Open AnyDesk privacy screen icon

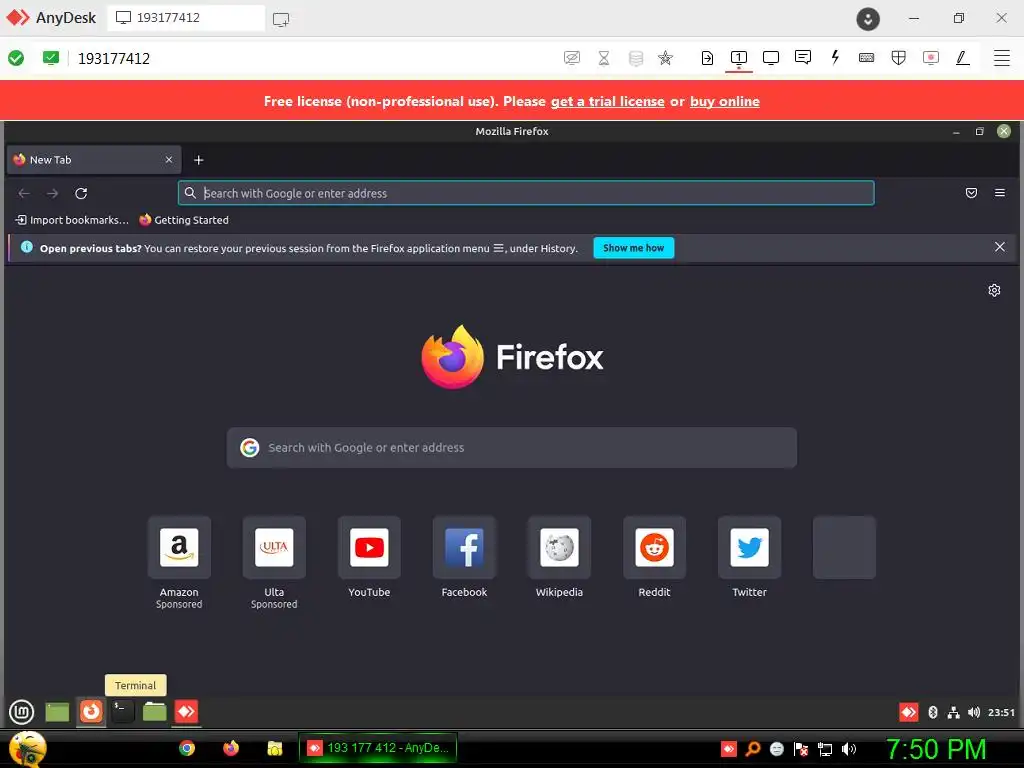pos(571,58)
